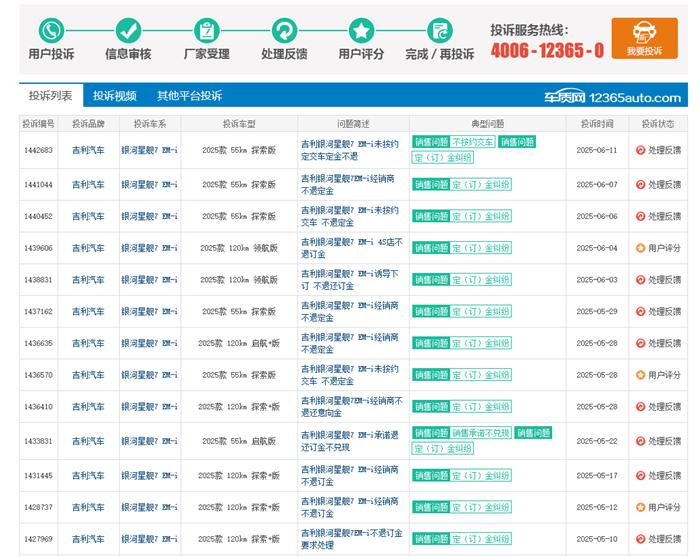Open complaint about 承诺退还订金不兑现
700x557 pixels.
pyautogui.click(x=350, y=441)
